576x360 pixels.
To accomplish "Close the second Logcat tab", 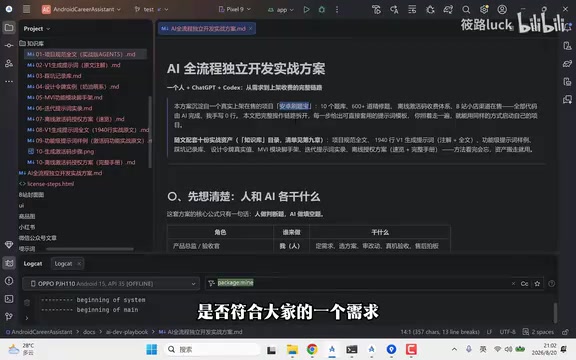I will click(79, 263).
